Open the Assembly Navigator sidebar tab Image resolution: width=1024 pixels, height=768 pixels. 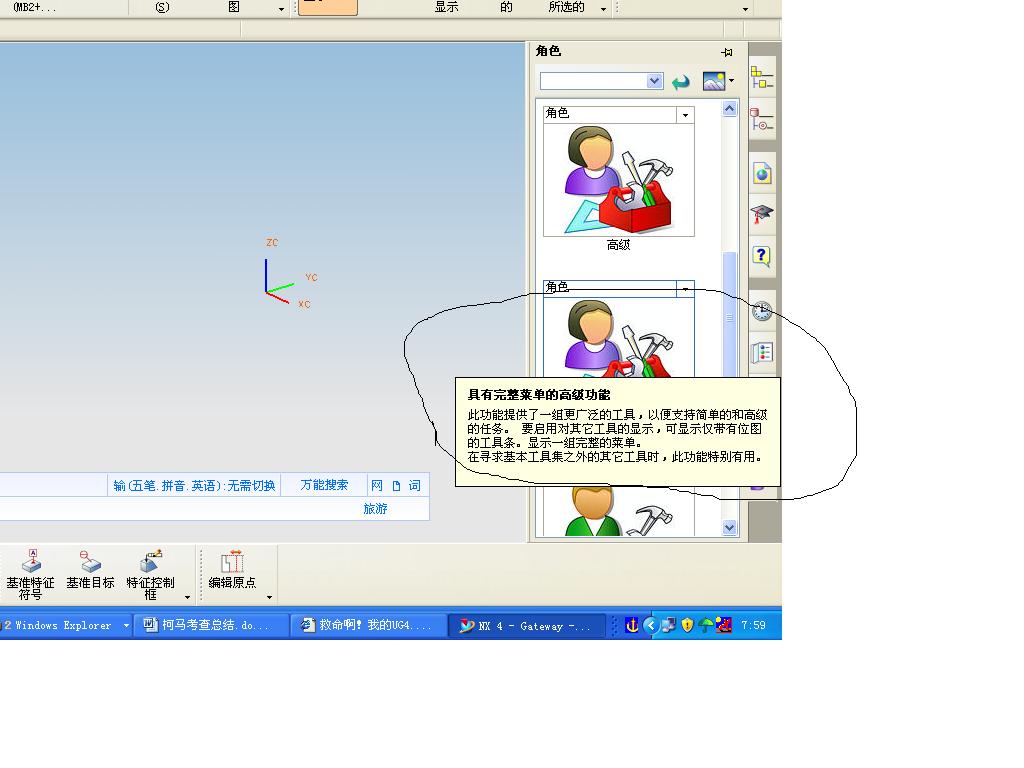tap(761, 77)
